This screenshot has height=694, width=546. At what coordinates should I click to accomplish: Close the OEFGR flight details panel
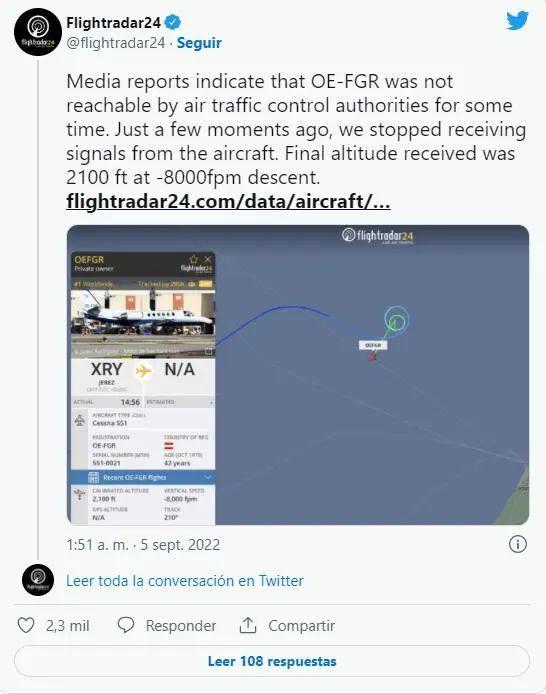pos(208,259)
